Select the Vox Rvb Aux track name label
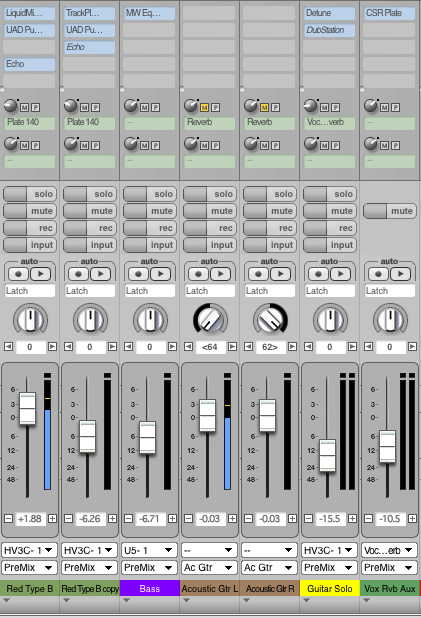The width and height of the screenshot is (421, 618). [389, 588]
